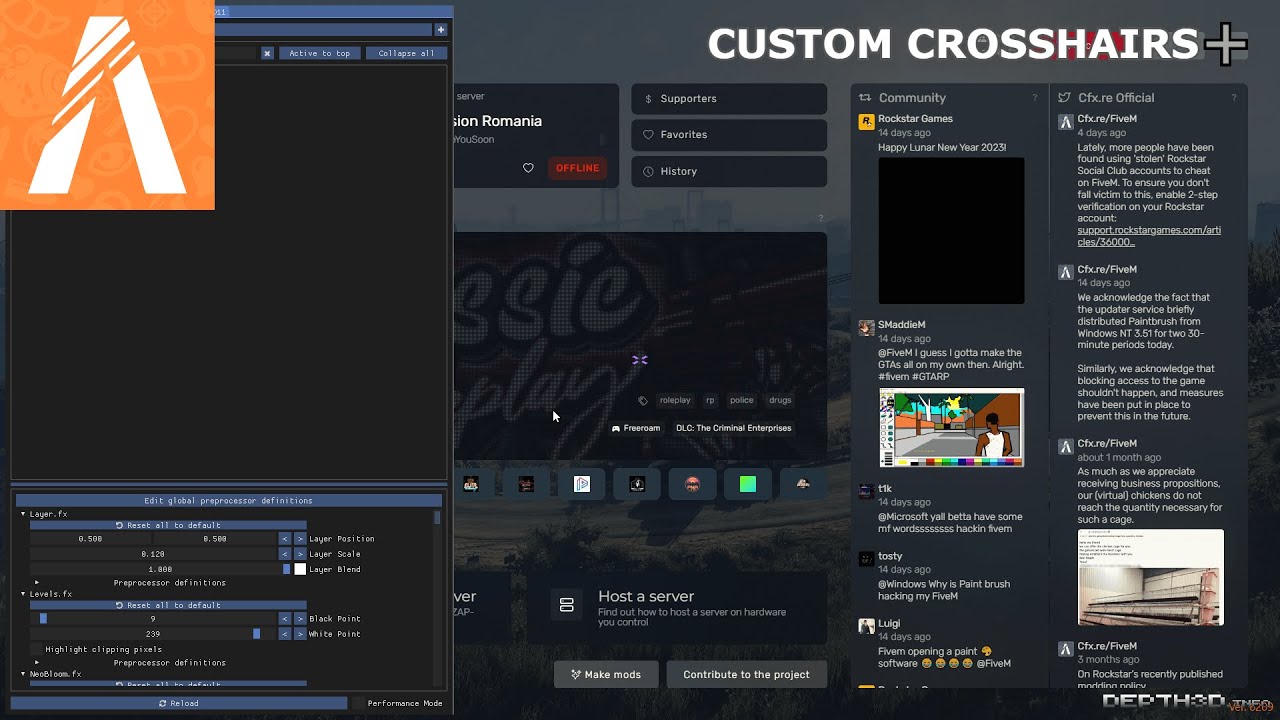Clear the effect search filter (x)
Viewport: 1280px width, 720px height.
267,53
